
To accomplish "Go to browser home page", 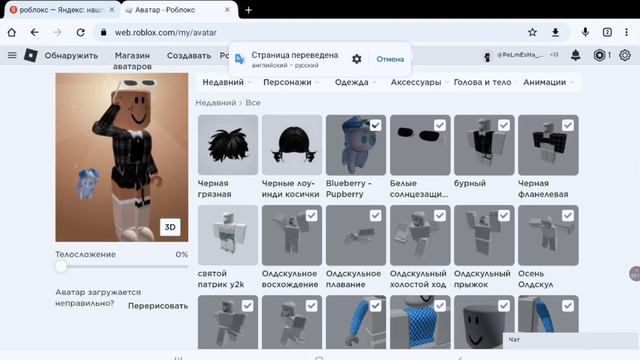I will [x=12, y=33].
